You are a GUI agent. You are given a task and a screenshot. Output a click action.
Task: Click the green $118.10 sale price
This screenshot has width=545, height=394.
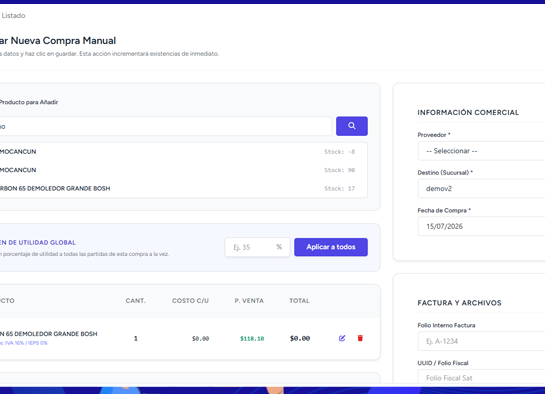point(252,338)
